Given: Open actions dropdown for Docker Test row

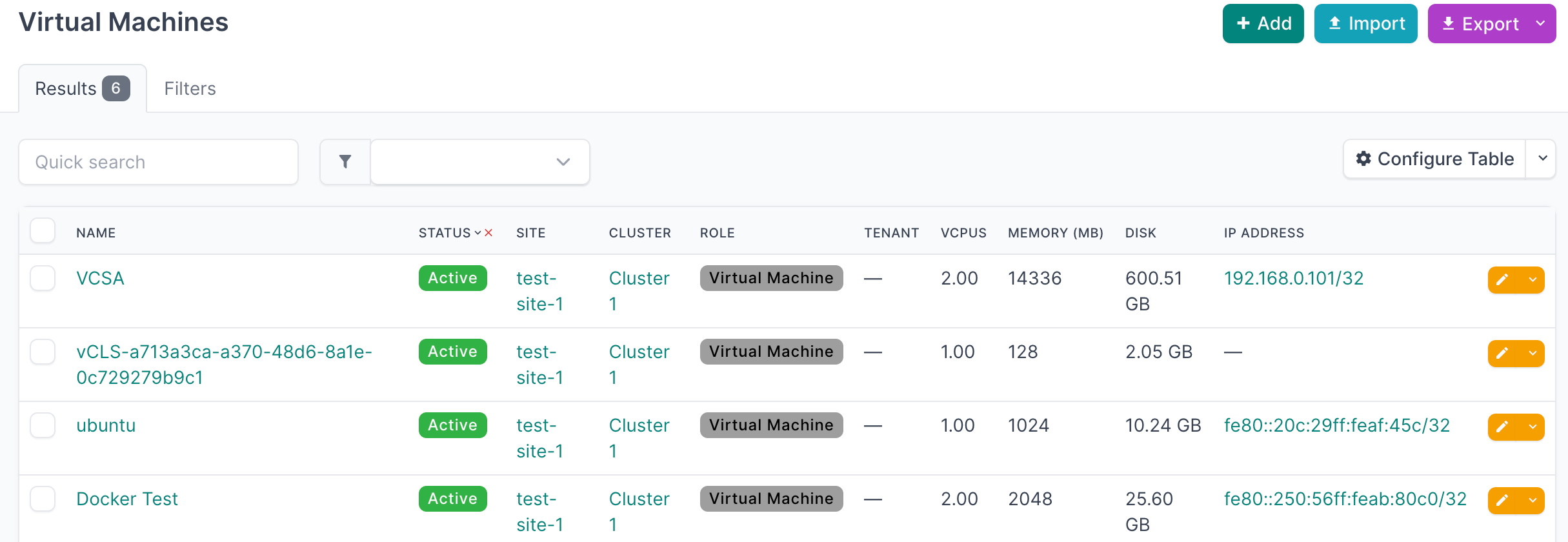Looking at the screenshot, I should click(1533, 500).
